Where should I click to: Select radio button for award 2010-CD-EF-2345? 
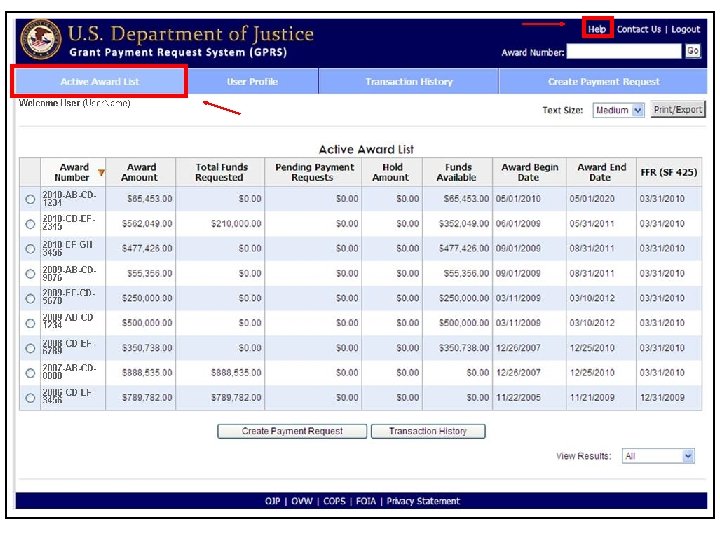pyautogui.click(x=30, y=224)
